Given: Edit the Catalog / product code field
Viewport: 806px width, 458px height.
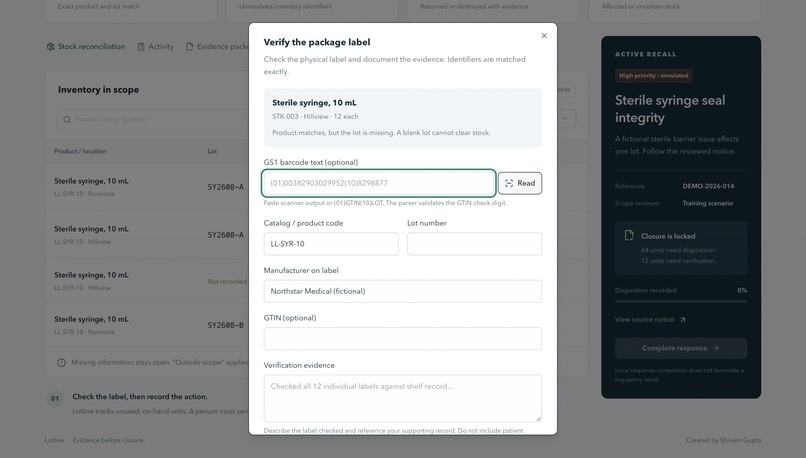Looking at the screenshot, I should [331, 244].
